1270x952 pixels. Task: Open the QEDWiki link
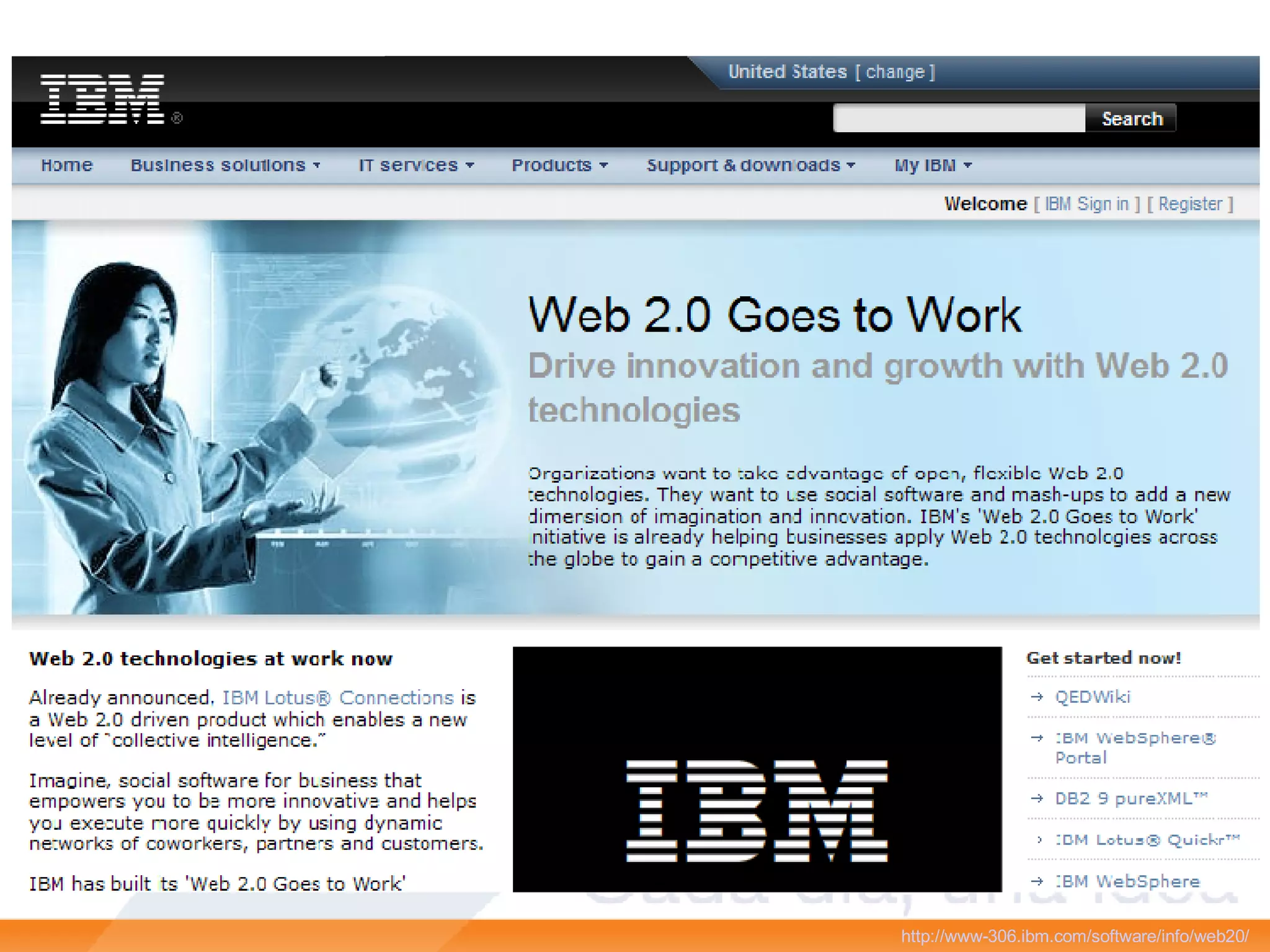[1093, 697]
